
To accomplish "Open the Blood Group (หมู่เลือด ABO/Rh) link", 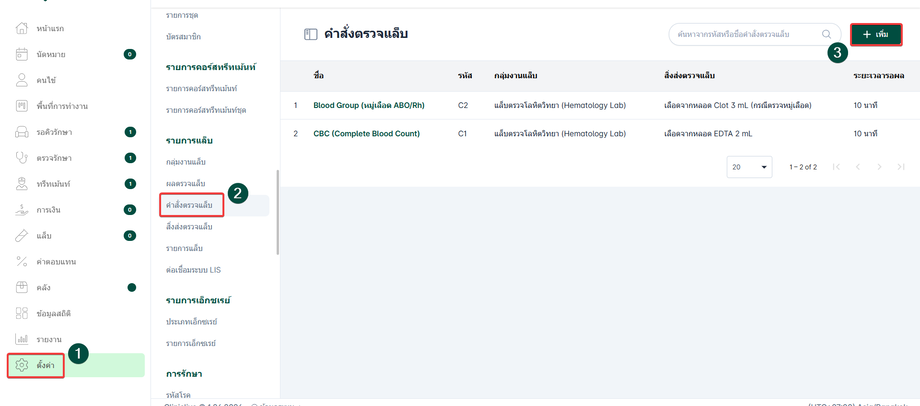I will coord(368,106).
